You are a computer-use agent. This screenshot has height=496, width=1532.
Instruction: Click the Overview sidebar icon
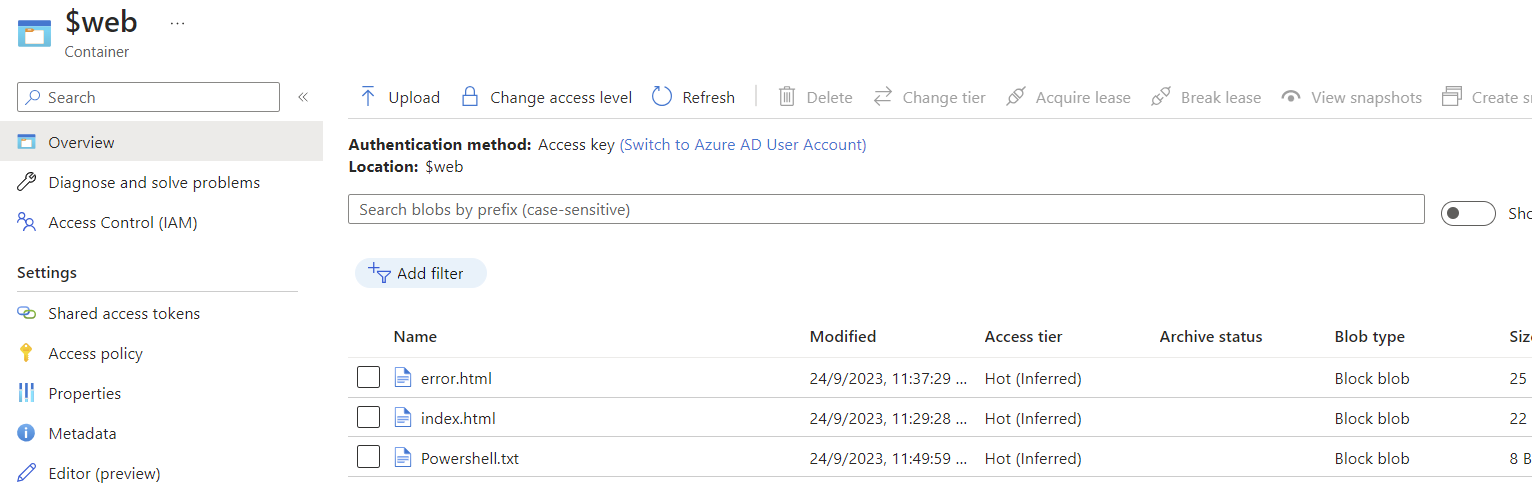[27, 142]
